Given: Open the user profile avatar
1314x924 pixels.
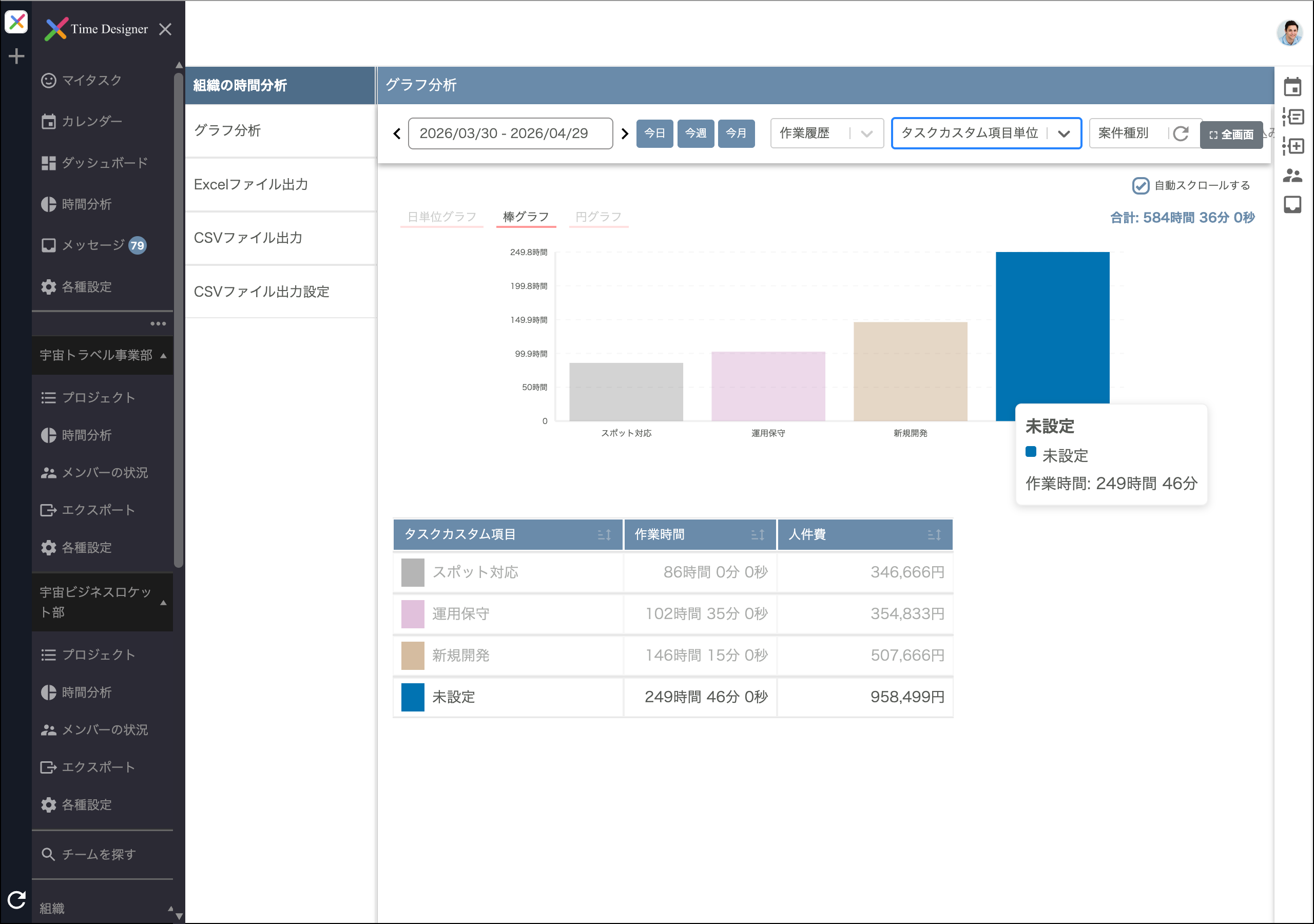Looking at the screenshot, I should [x=1290, y=33].
